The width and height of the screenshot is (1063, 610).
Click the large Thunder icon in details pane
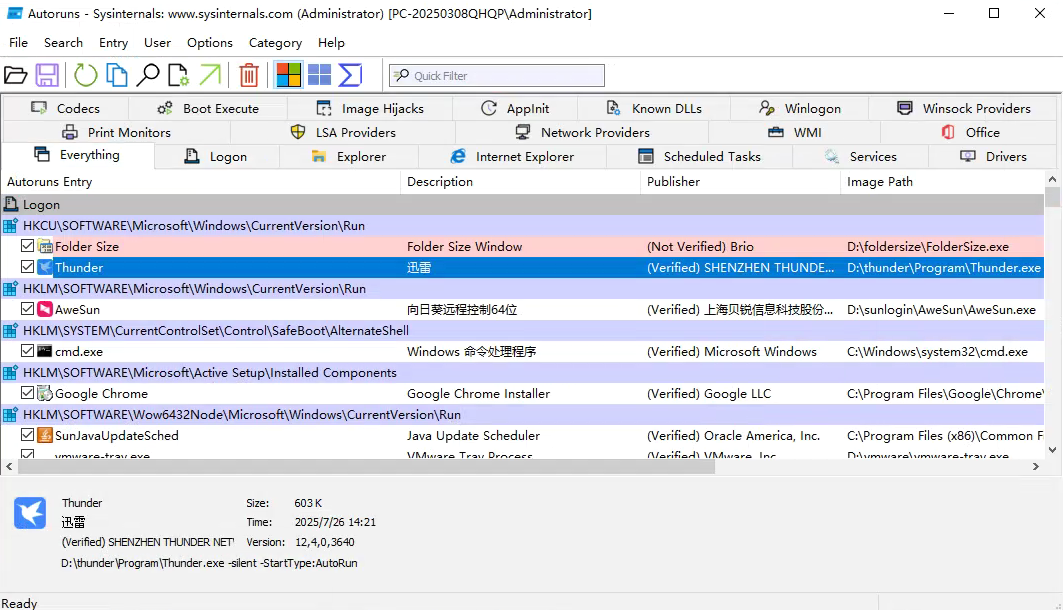click(30, 513)
